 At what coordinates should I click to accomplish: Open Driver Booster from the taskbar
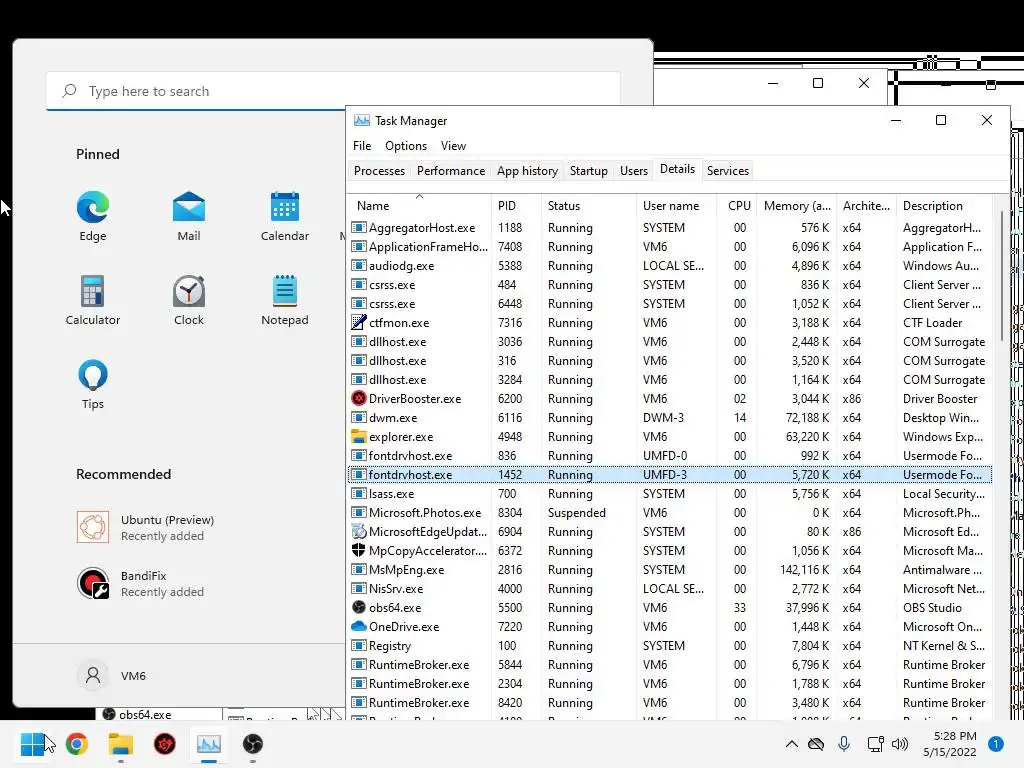tap(165, 744)
